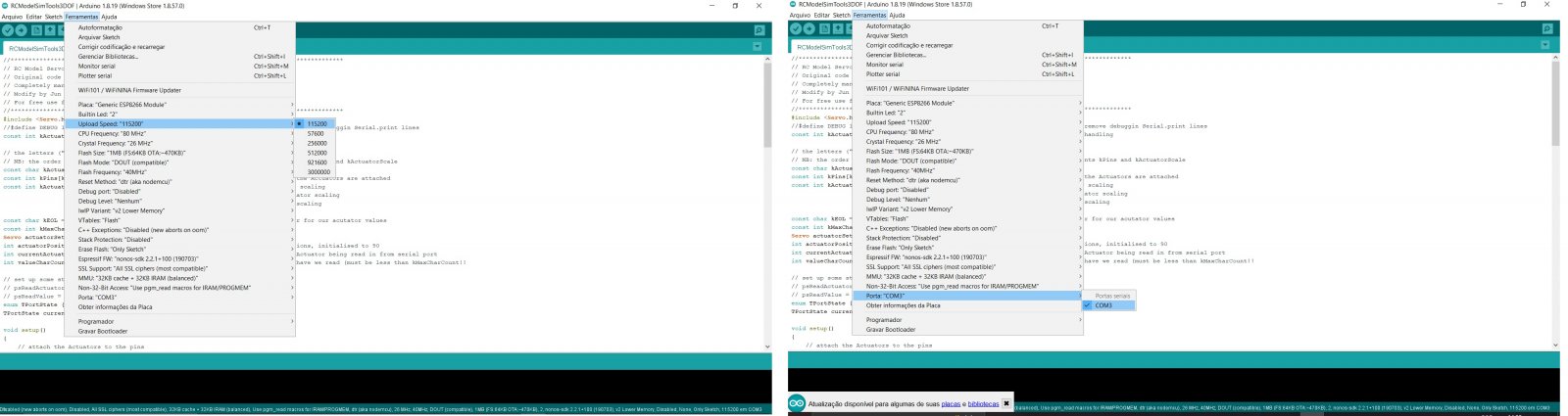Open Ferramentas menu in right window
The width and height of the screenshot is (1568, 416).
click(x=869, y=15)
